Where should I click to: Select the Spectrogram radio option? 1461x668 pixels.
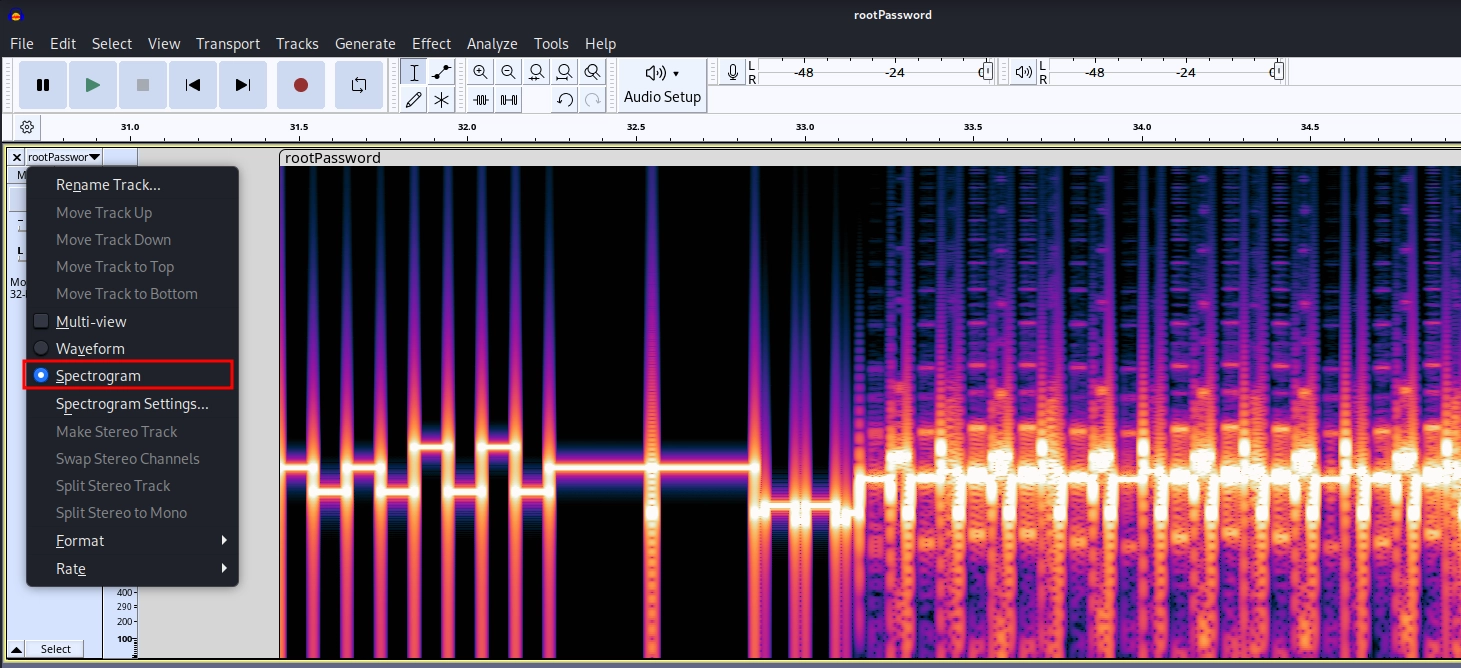coord(42,376)
